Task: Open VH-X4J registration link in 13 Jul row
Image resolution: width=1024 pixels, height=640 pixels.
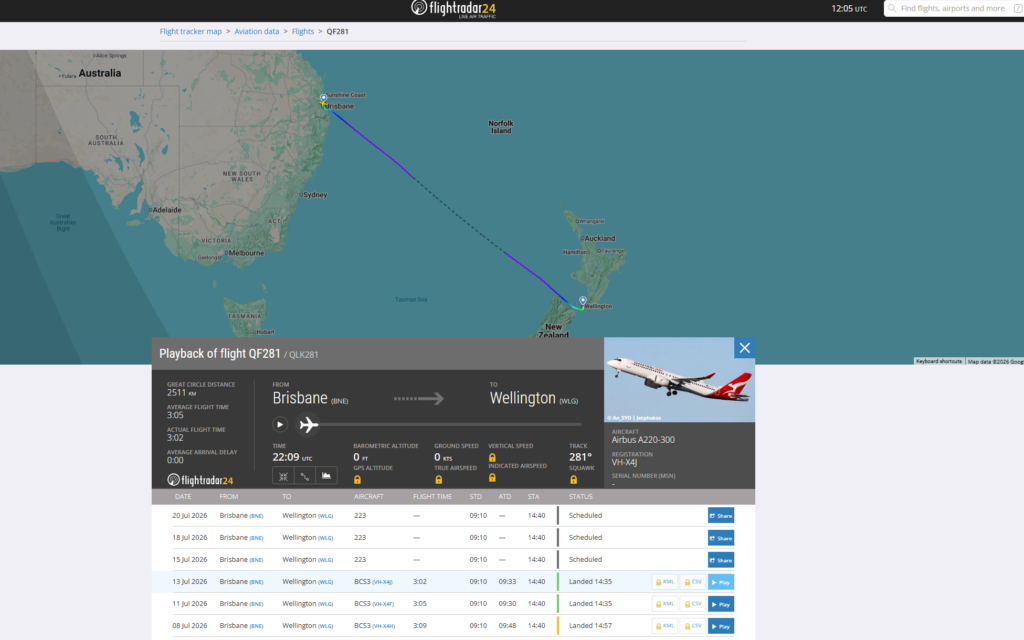Action: point(383,582)
